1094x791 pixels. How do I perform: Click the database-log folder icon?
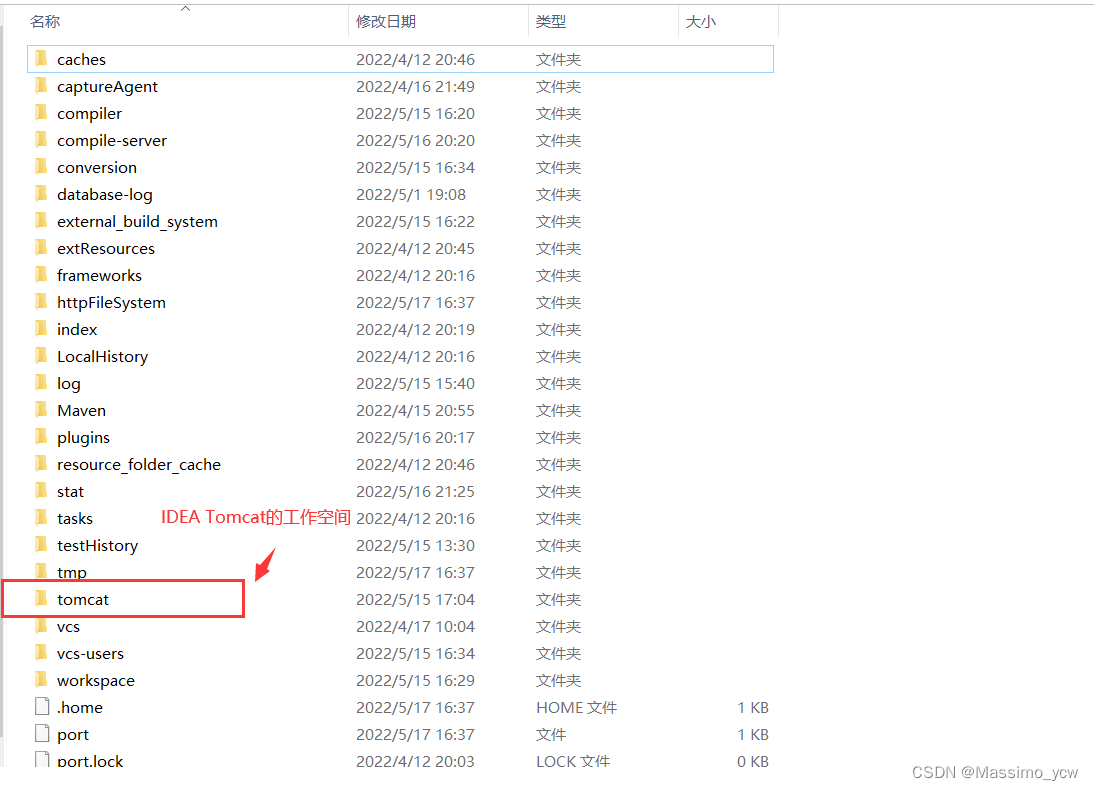42,194
